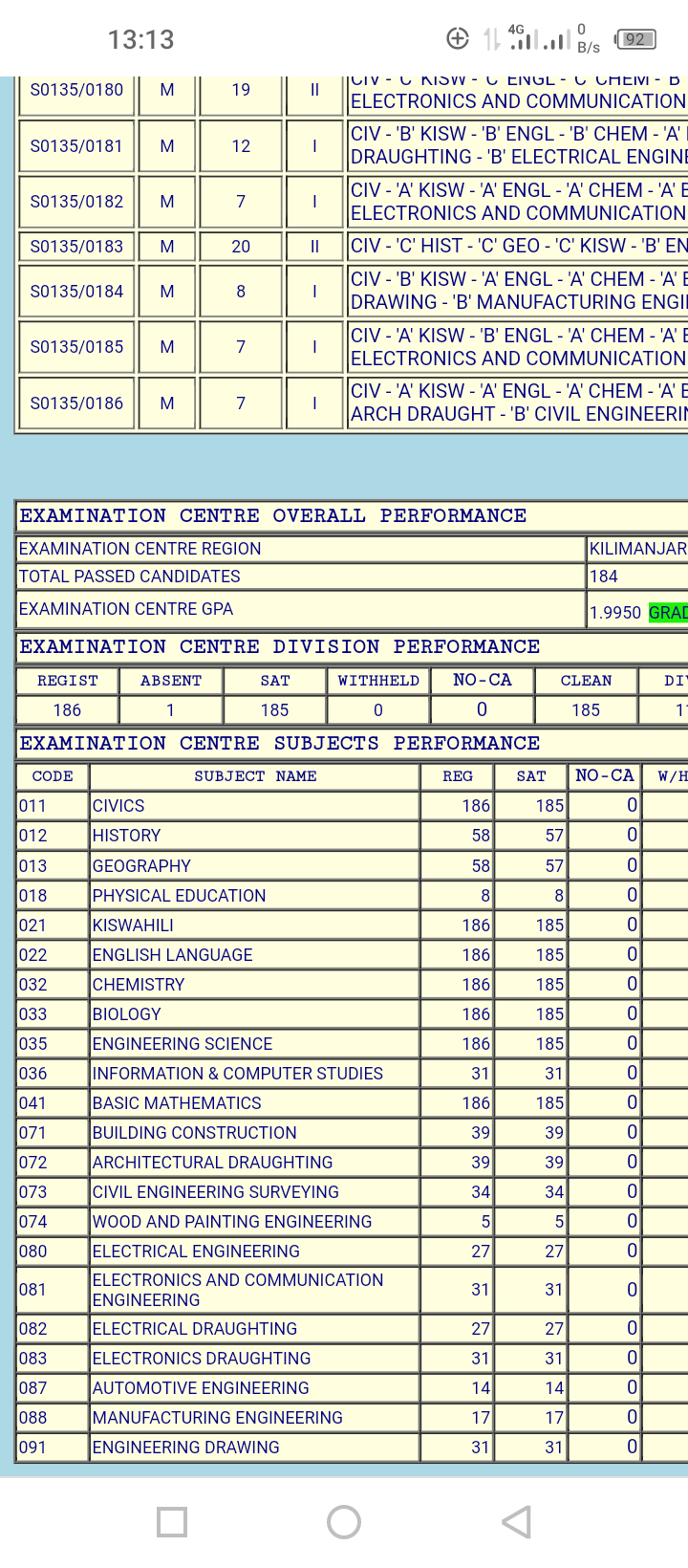
Task: Select candidate number S0135/0186
Action: (x=76, y=403)
